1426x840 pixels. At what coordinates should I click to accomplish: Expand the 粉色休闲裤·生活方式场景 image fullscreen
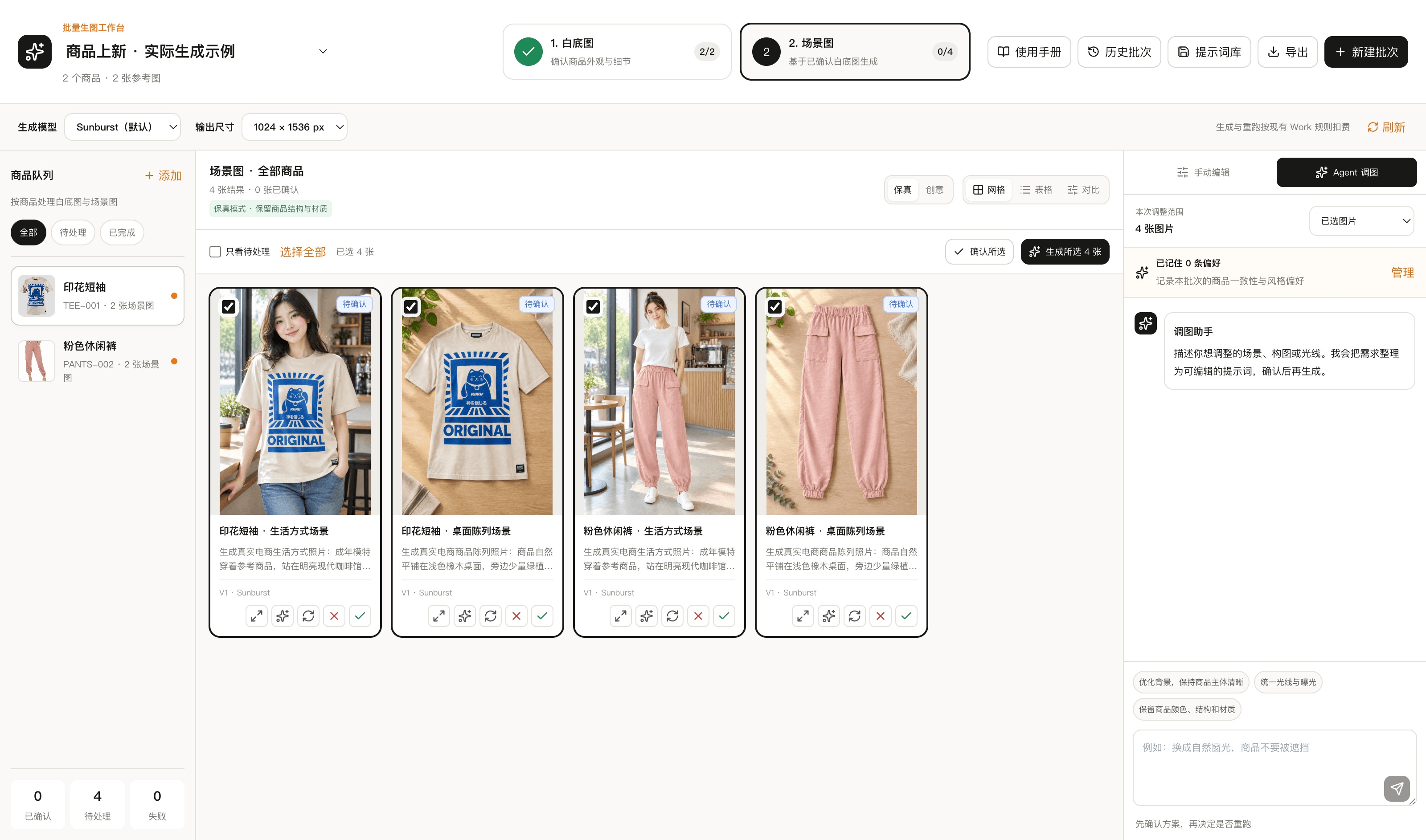(621, 616)
